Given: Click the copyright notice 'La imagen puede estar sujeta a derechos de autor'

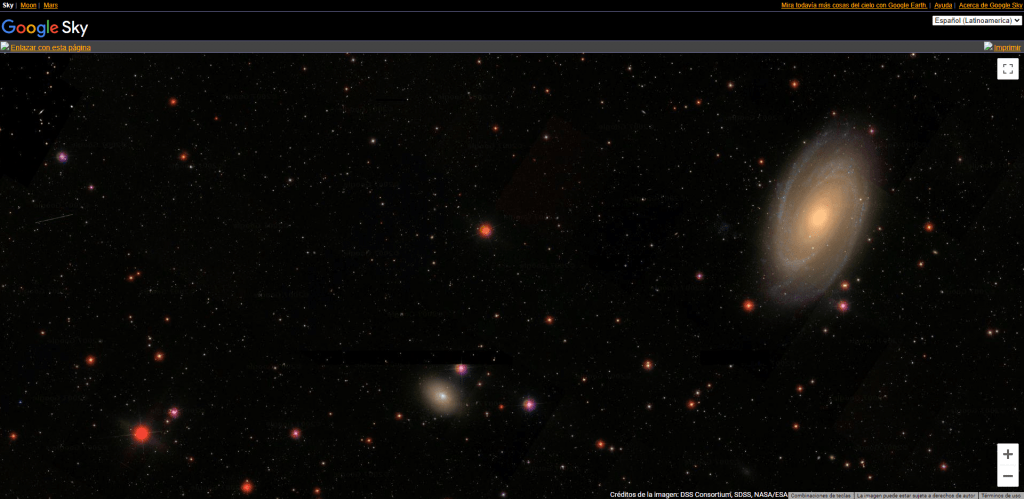Looking at the screenshot, I should click(x=916, y=496).
